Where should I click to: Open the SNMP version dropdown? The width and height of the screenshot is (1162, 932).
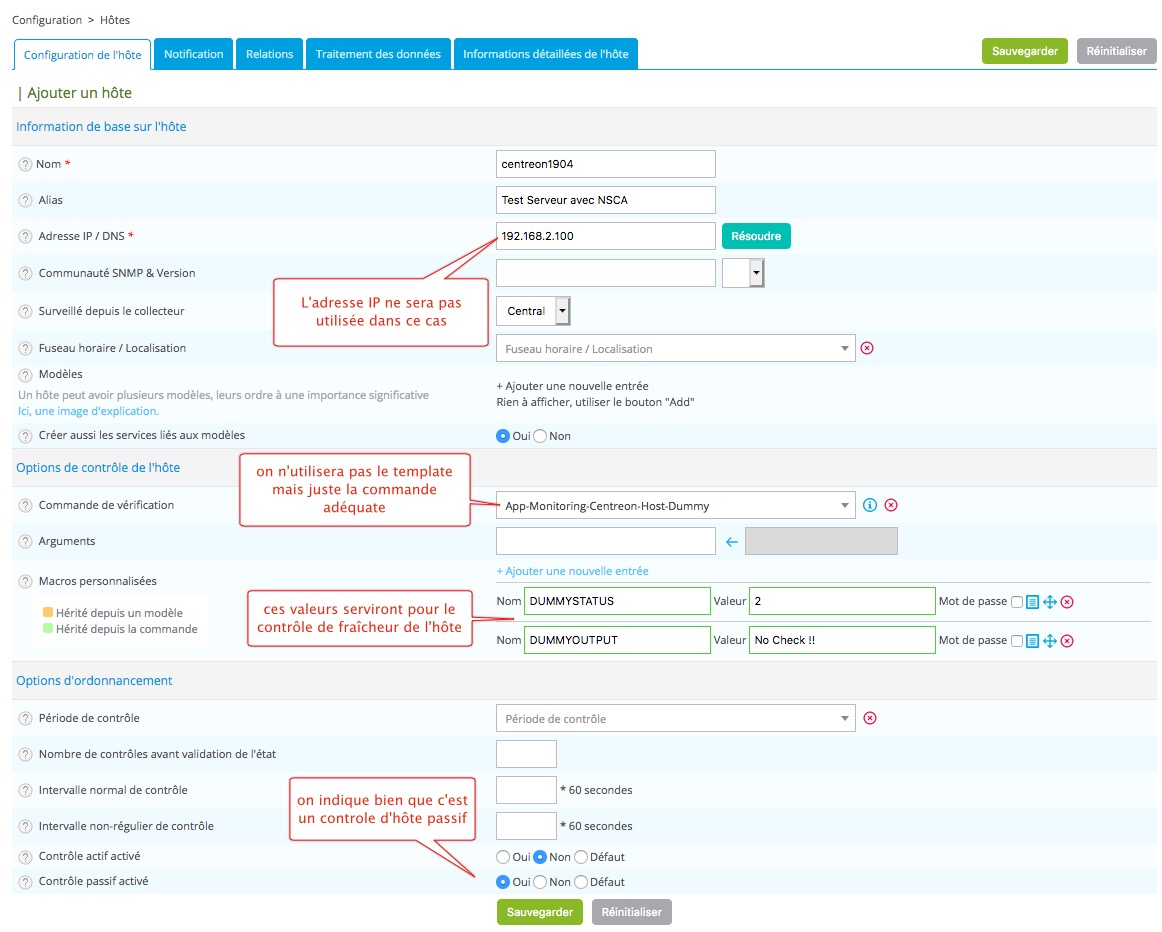(756, 273)
